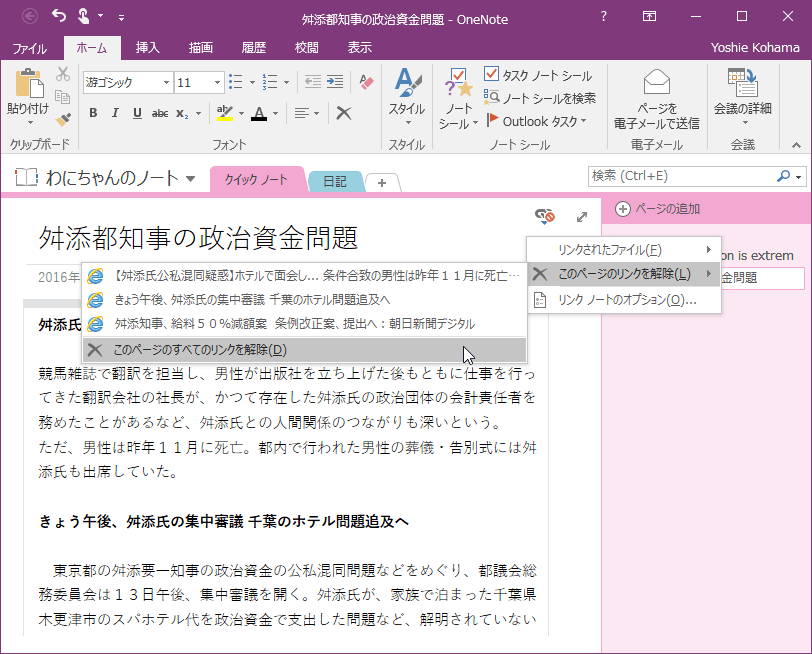Switch to the 日記 section tab
812x654 pixels.
point(335,182)
